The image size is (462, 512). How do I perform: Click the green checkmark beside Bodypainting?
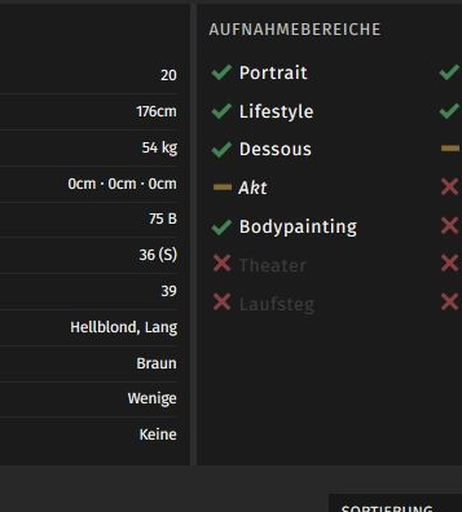coord(222,227)
